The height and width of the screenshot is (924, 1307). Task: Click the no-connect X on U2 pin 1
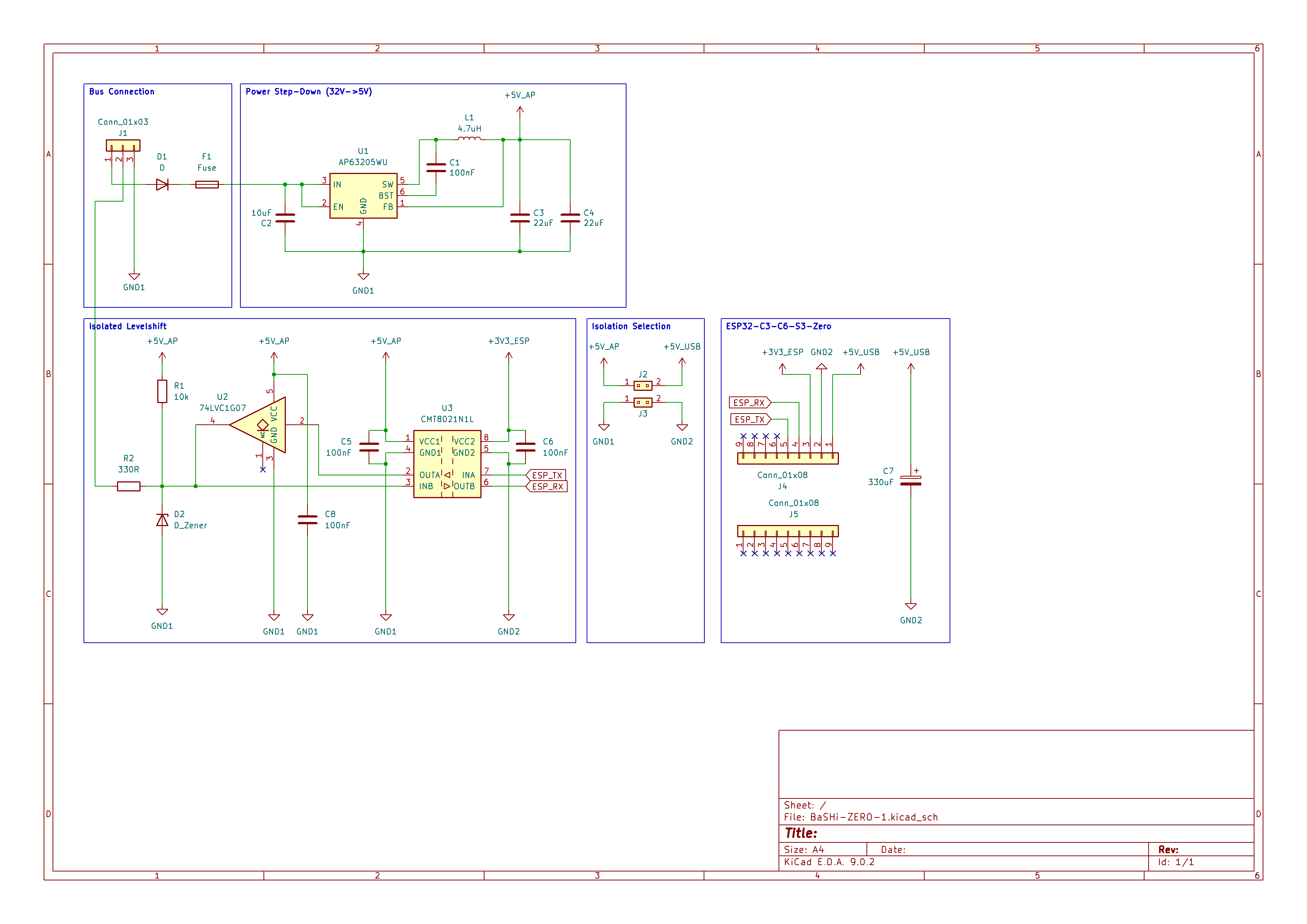pyautogui.click(x=263, y=469)
